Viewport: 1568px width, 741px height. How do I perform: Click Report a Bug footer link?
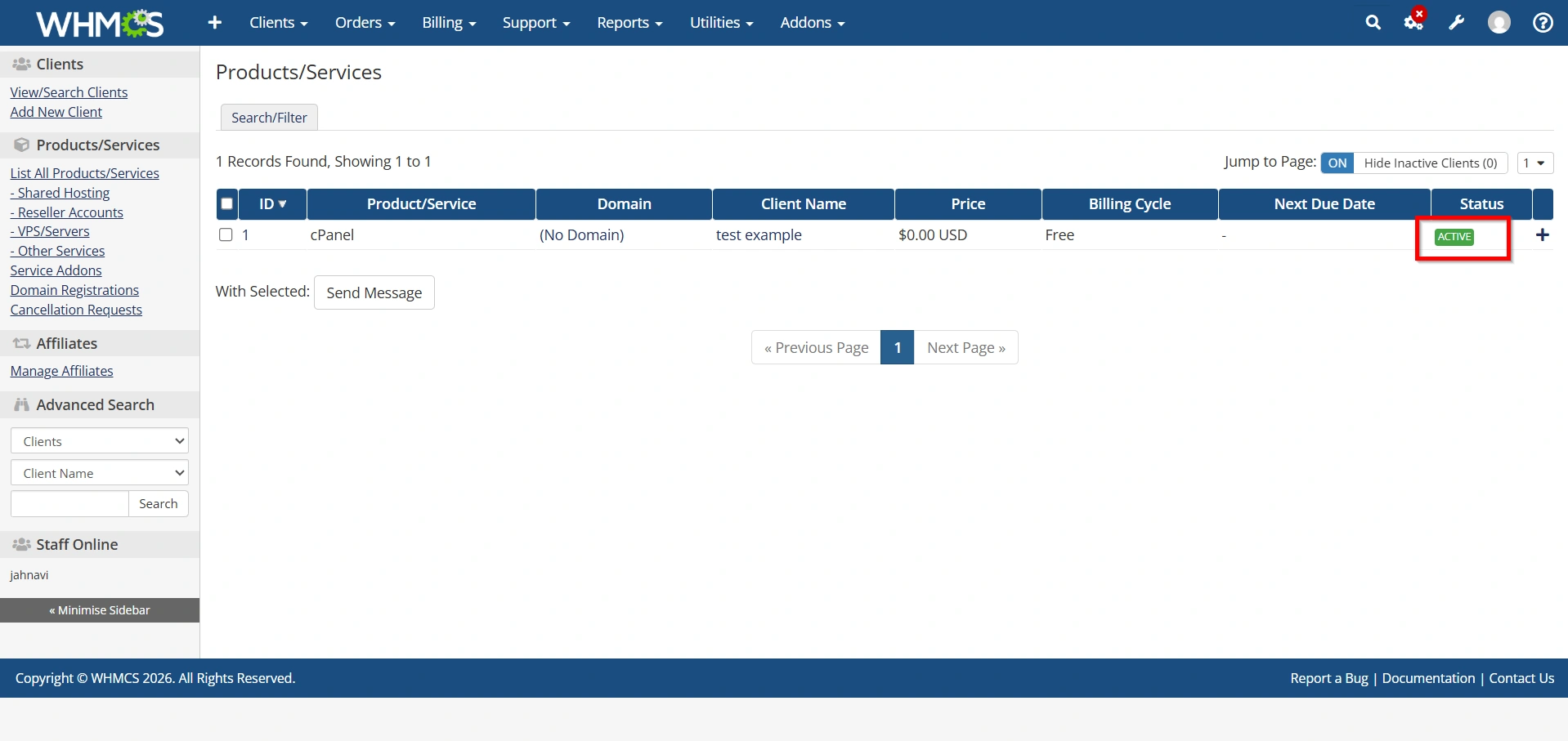point(1329,678)
